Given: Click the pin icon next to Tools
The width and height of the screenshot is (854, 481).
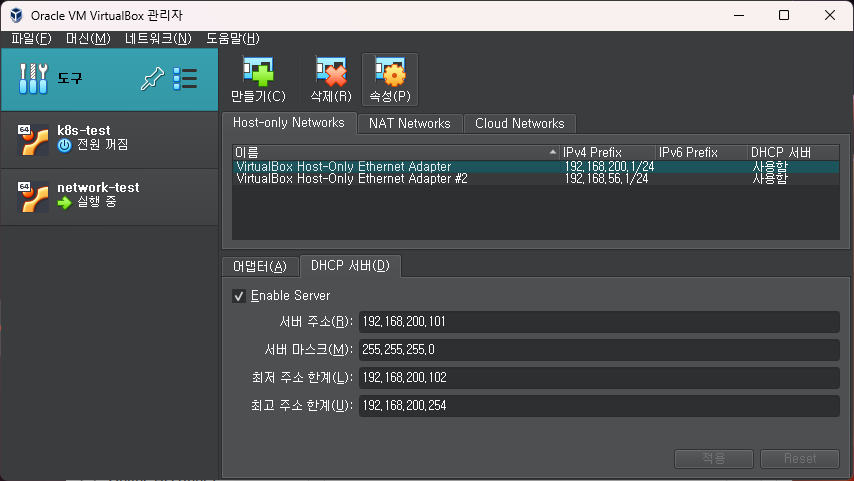Looking at the screenshot, I should 152,79.
